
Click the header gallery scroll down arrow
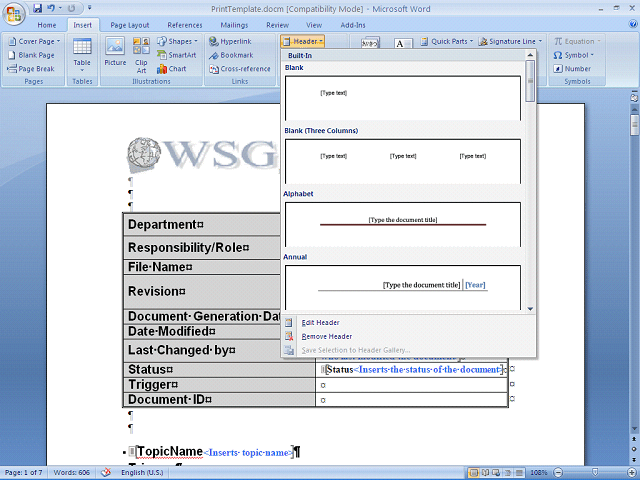point(530,309)
